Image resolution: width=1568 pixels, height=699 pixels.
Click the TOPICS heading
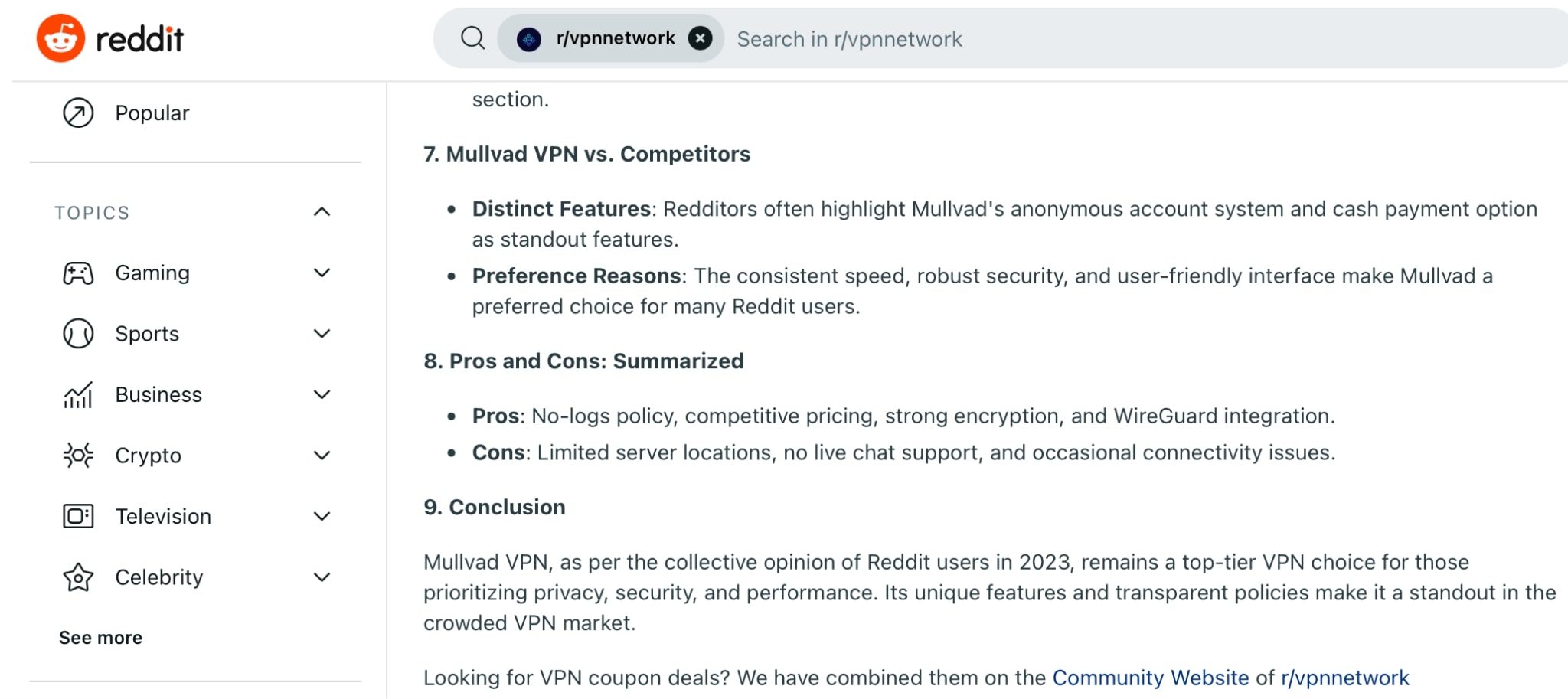(92, 213)
